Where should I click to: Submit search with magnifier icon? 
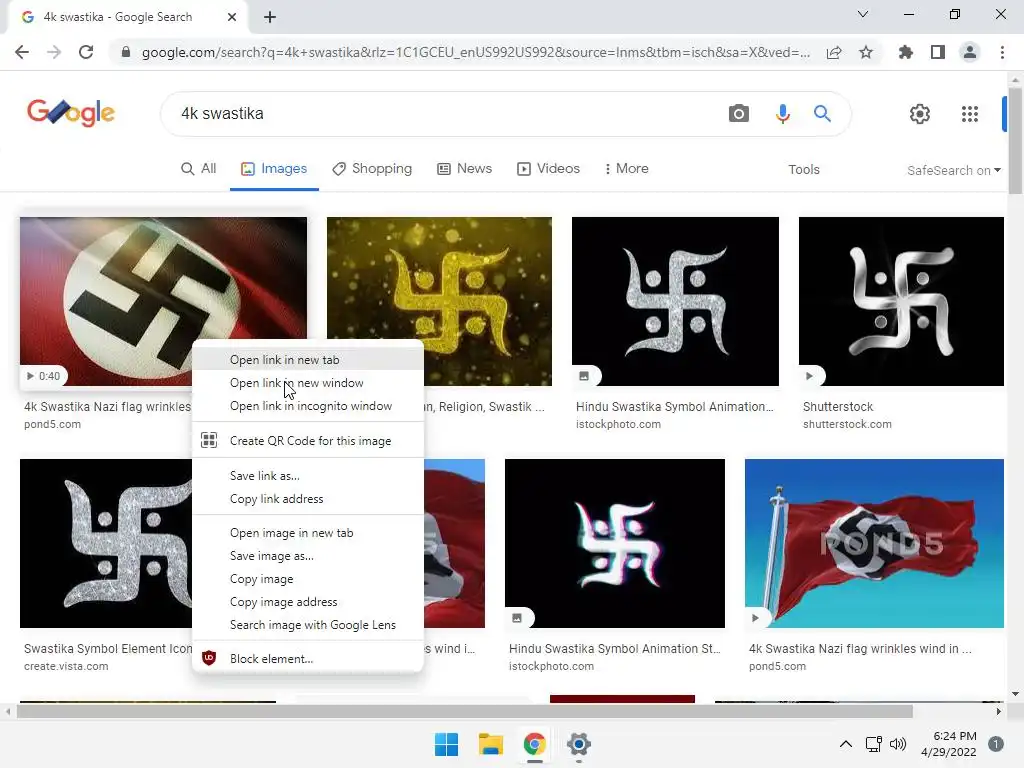822,114
